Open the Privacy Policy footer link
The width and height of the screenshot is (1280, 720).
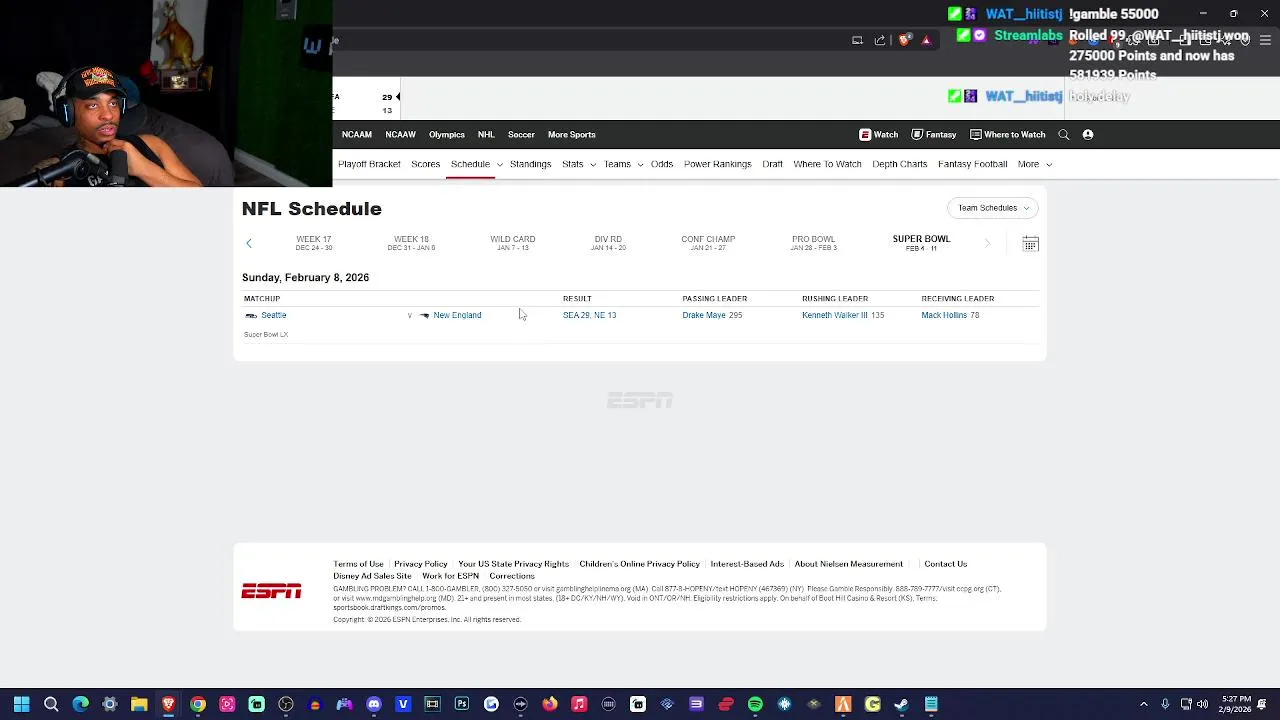420,564
